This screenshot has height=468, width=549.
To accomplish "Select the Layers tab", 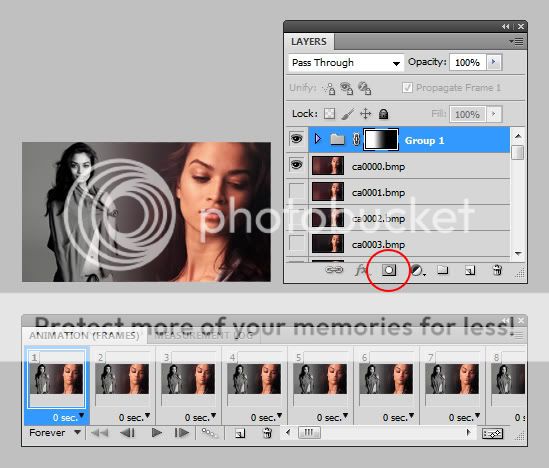I will coord(309,42).
